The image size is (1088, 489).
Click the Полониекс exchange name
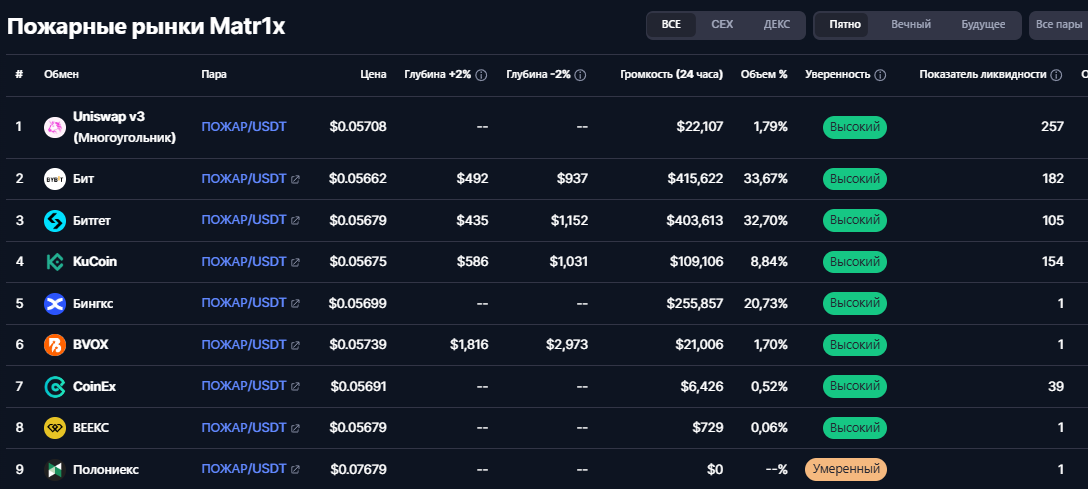coord(105,470)
